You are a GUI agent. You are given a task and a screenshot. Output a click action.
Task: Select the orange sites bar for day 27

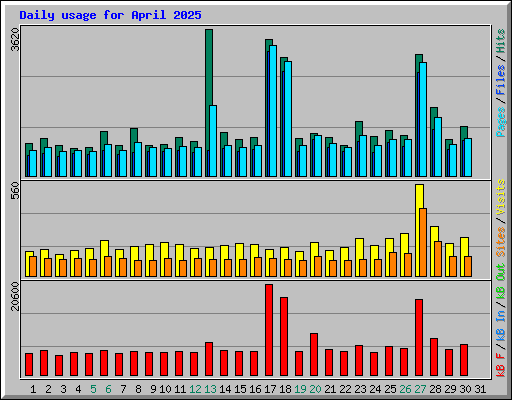coord(423,242)
